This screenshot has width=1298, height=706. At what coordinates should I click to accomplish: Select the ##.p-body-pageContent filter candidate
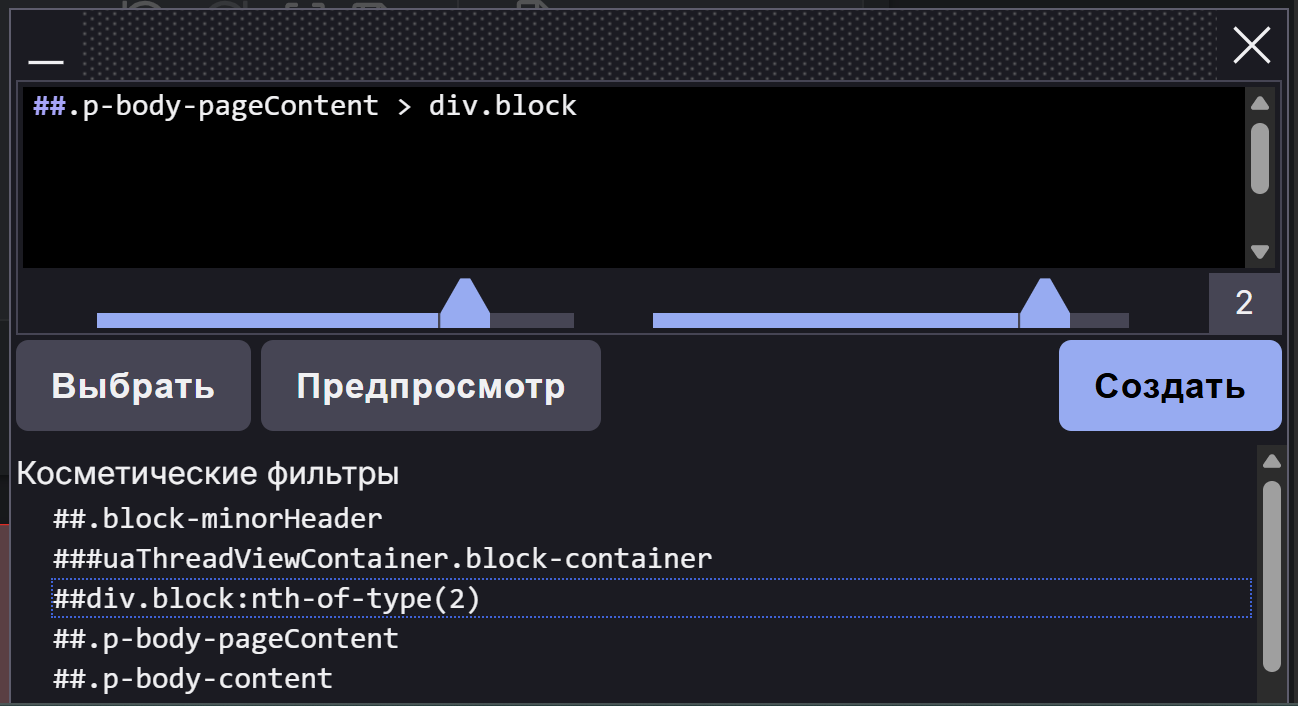(226, 638)
